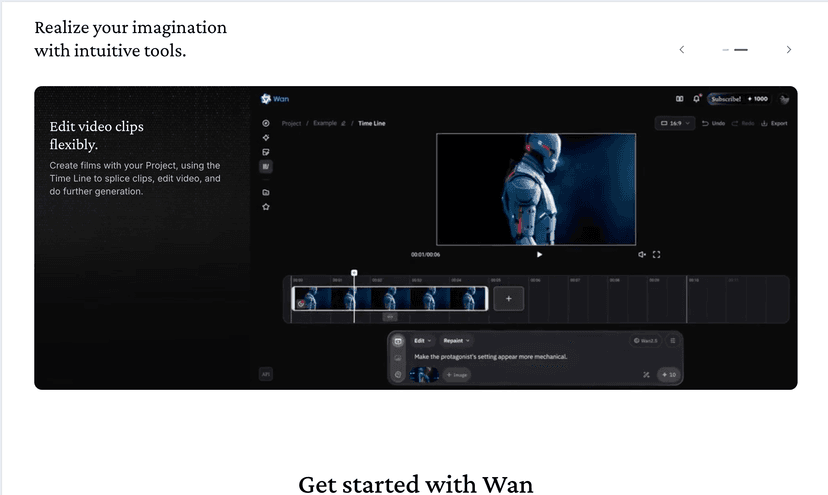The height and width of the screenshot is (495, 828).
Task: Click the 'Edit video clips flexibly.' heading
Action: pyautogui.click(x=97, y=135)
